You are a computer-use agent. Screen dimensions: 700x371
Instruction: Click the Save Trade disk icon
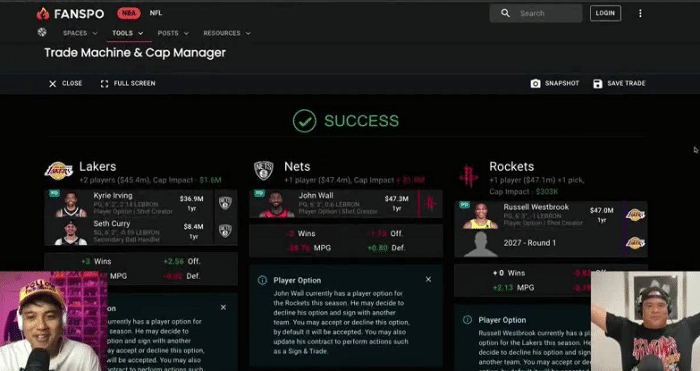click(597, 83)
